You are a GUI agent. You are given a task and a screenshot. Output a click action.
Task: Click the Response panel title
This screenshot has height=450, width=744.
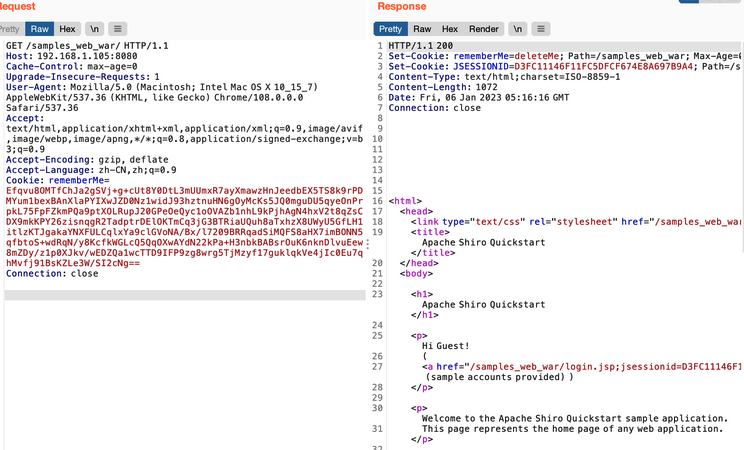click(x=402, y=6)
